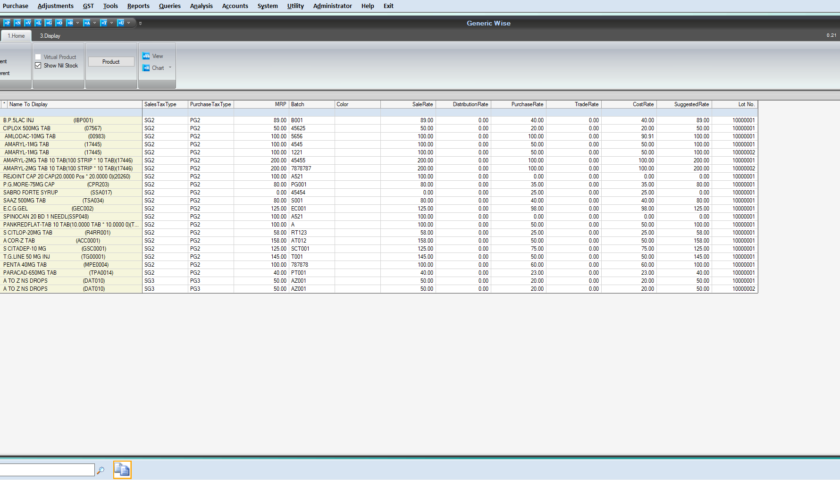Click the copy documents icon at bottom

pos(122,470)
